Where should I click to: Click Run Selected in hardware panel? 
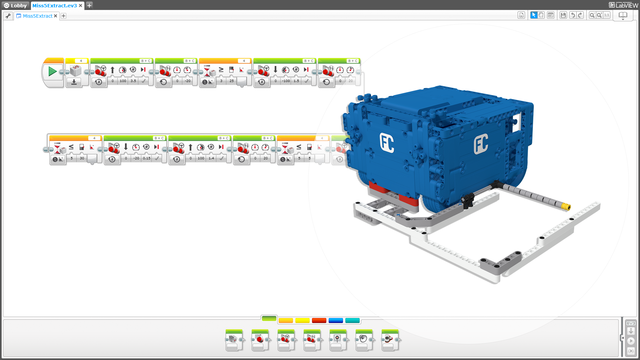tap(631, 351)
